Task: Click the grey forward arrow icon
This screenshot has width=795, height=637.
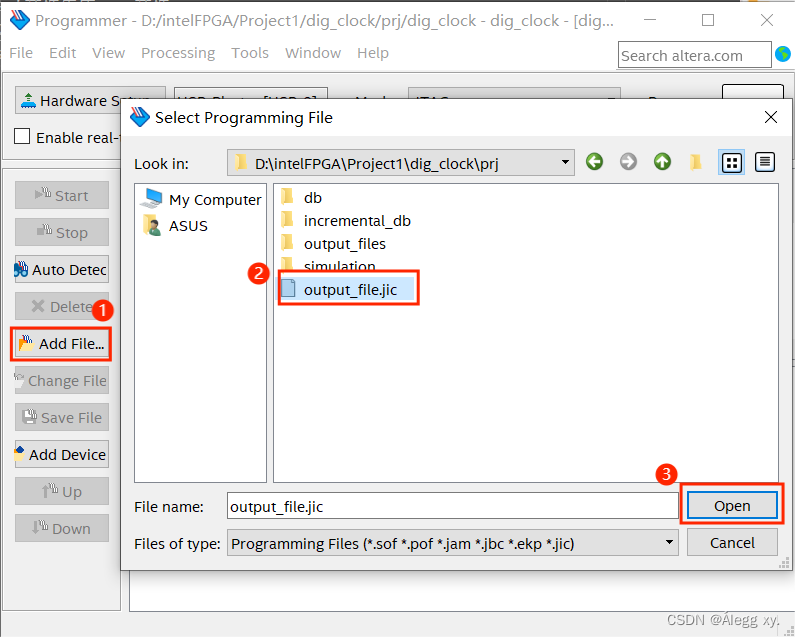Action: (x=628, y=162)
